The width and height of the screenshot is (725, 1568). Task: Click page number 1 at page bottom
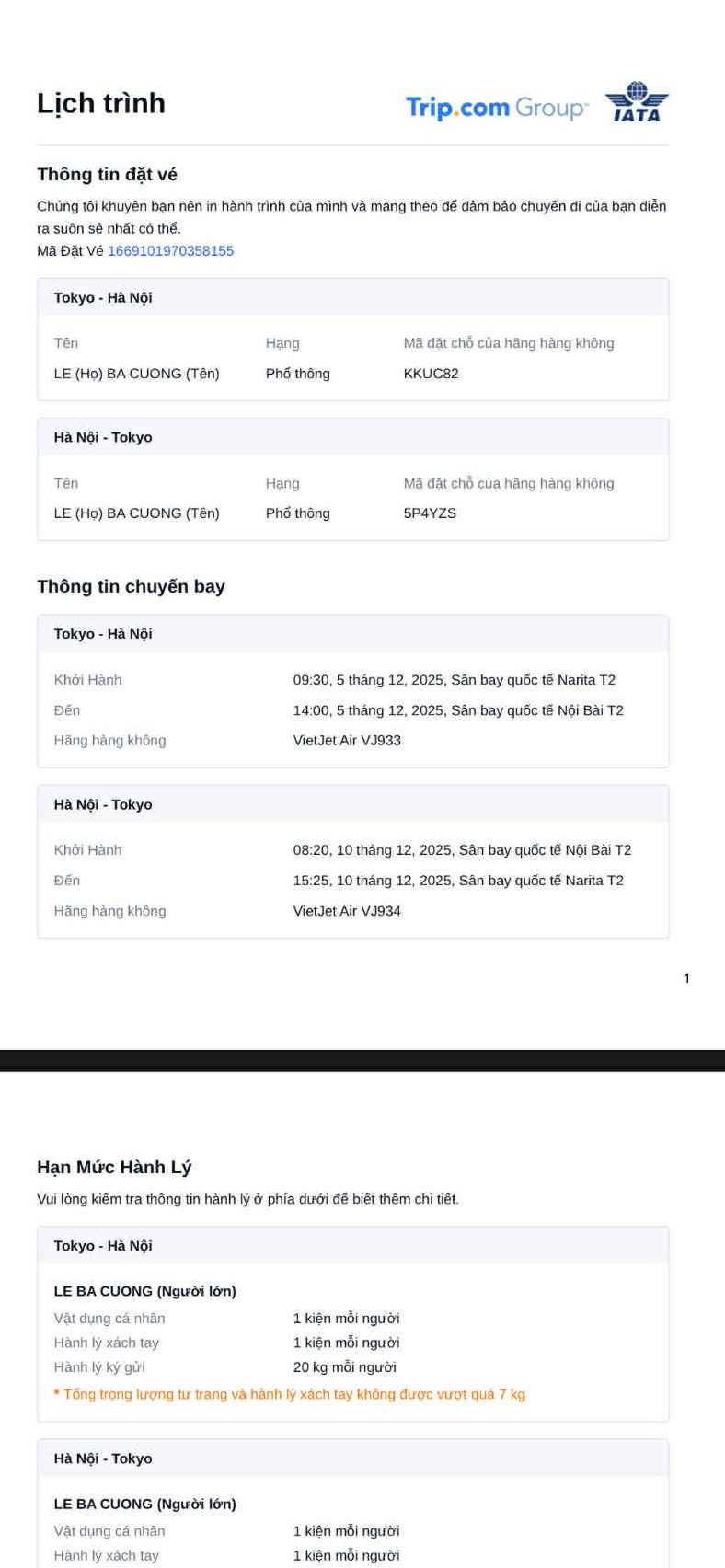[686, 978]
